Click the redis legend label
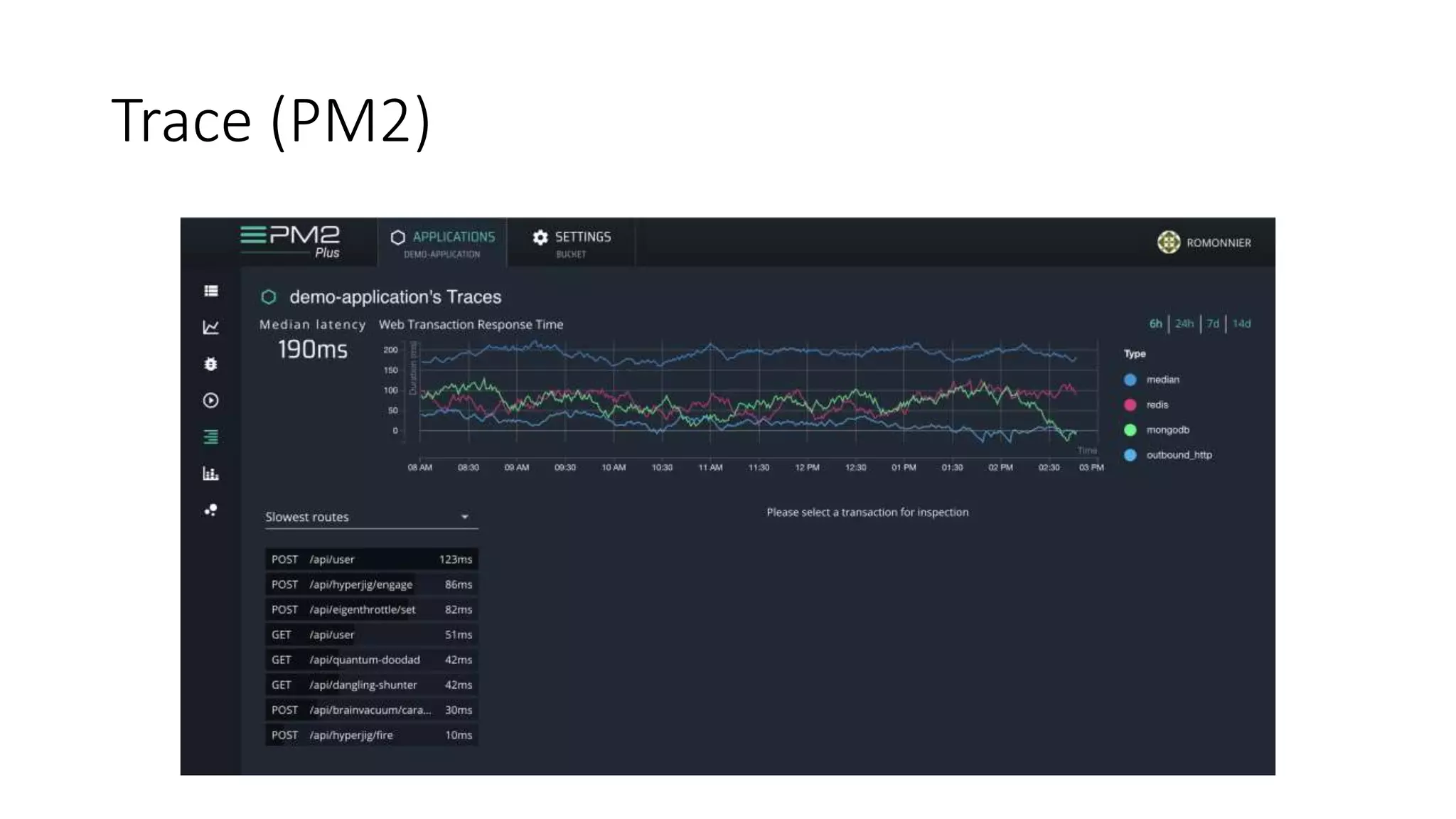 coord(1157,405)
